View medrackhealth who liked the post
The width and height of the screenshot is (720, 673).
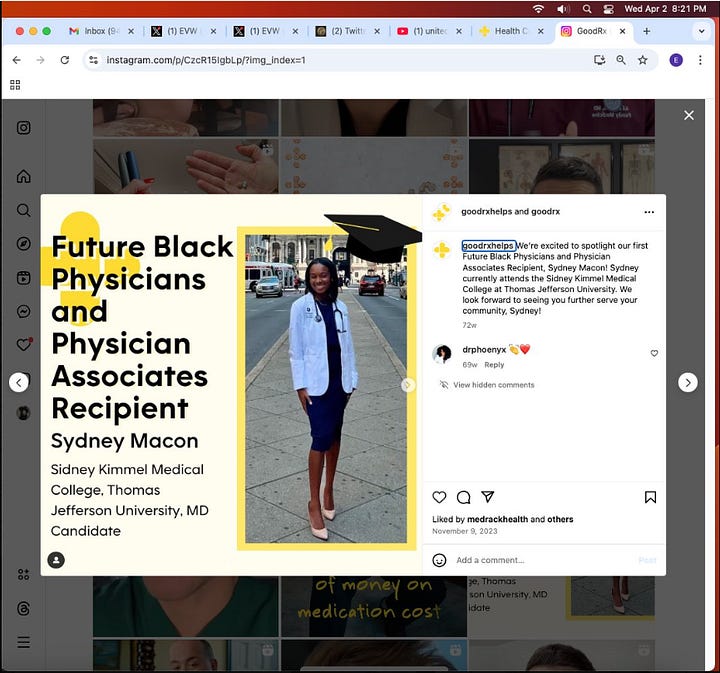click(x=497, y=519)
